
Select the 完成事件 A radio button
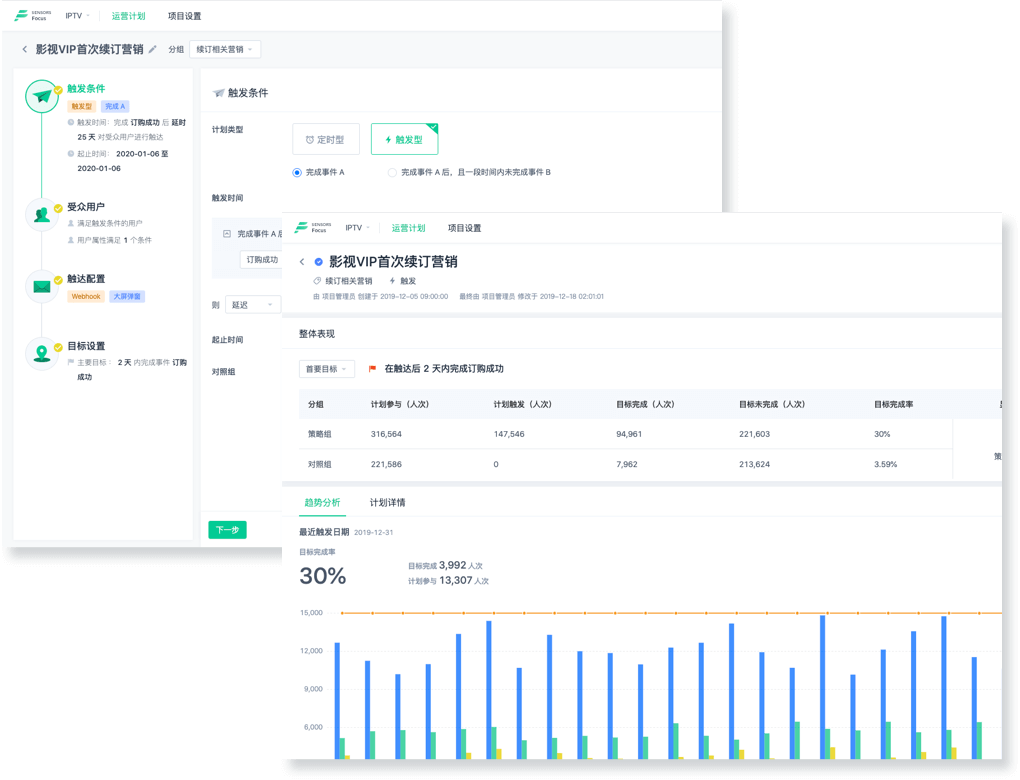click(x=297, y=173)
